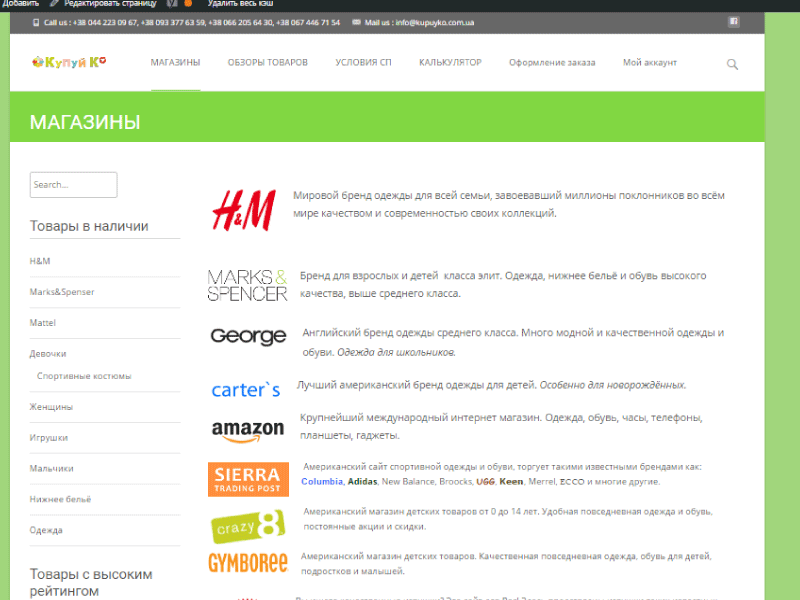
Task: Open the Игрушки sidebar category
Action: [x=48, y=438]
